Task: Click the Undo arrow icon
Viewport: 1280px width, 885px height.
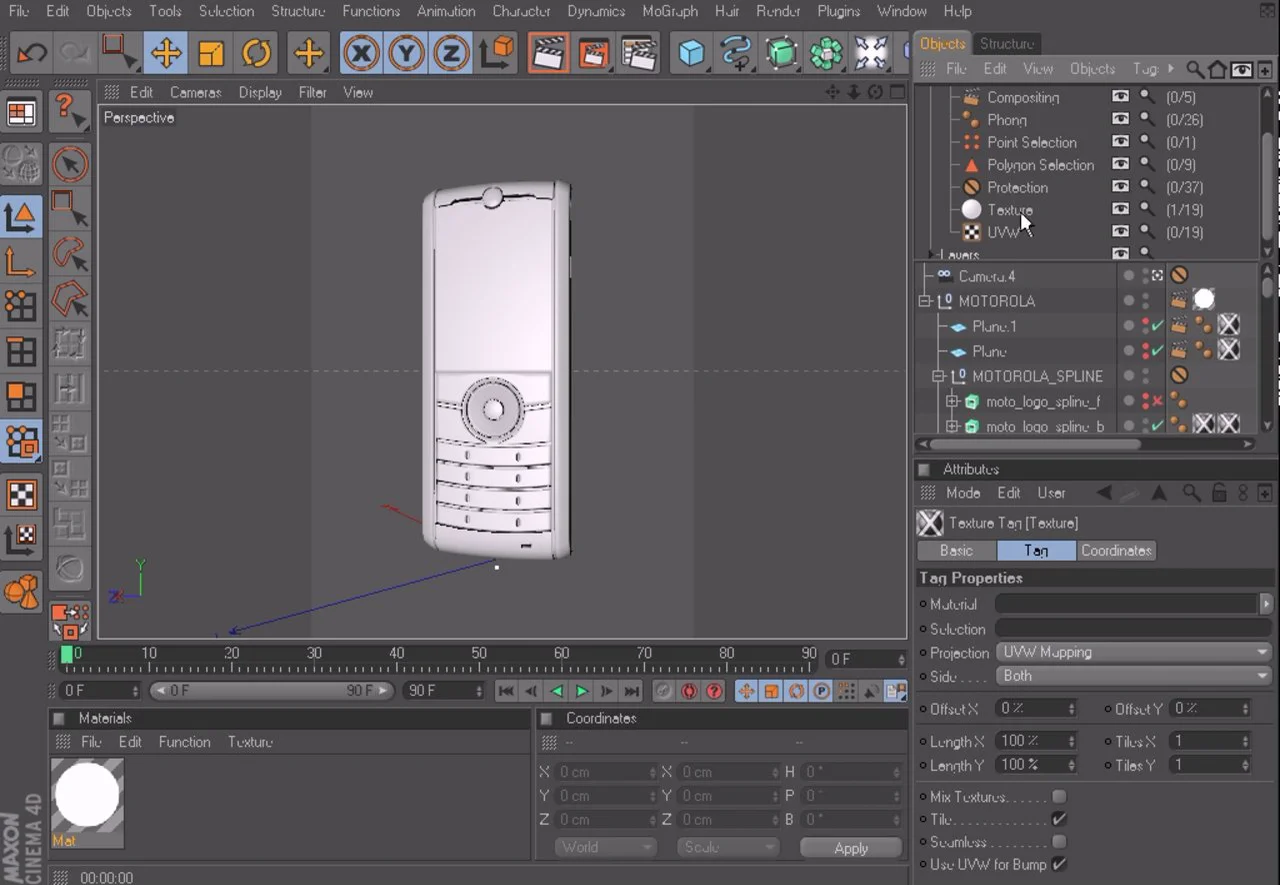Action: pyautogui.click(x=31, y=52)
